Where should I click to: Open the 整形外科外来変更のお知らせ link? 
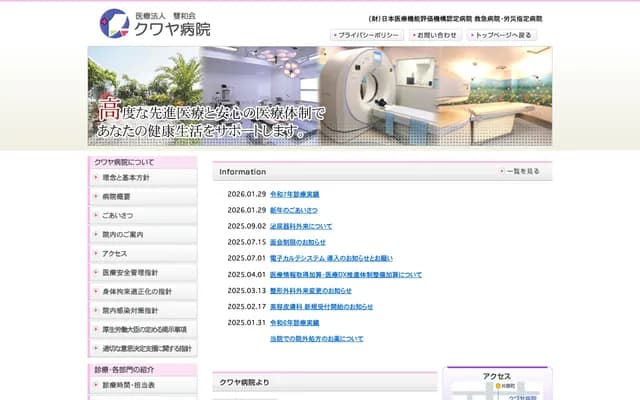(310, 290)
